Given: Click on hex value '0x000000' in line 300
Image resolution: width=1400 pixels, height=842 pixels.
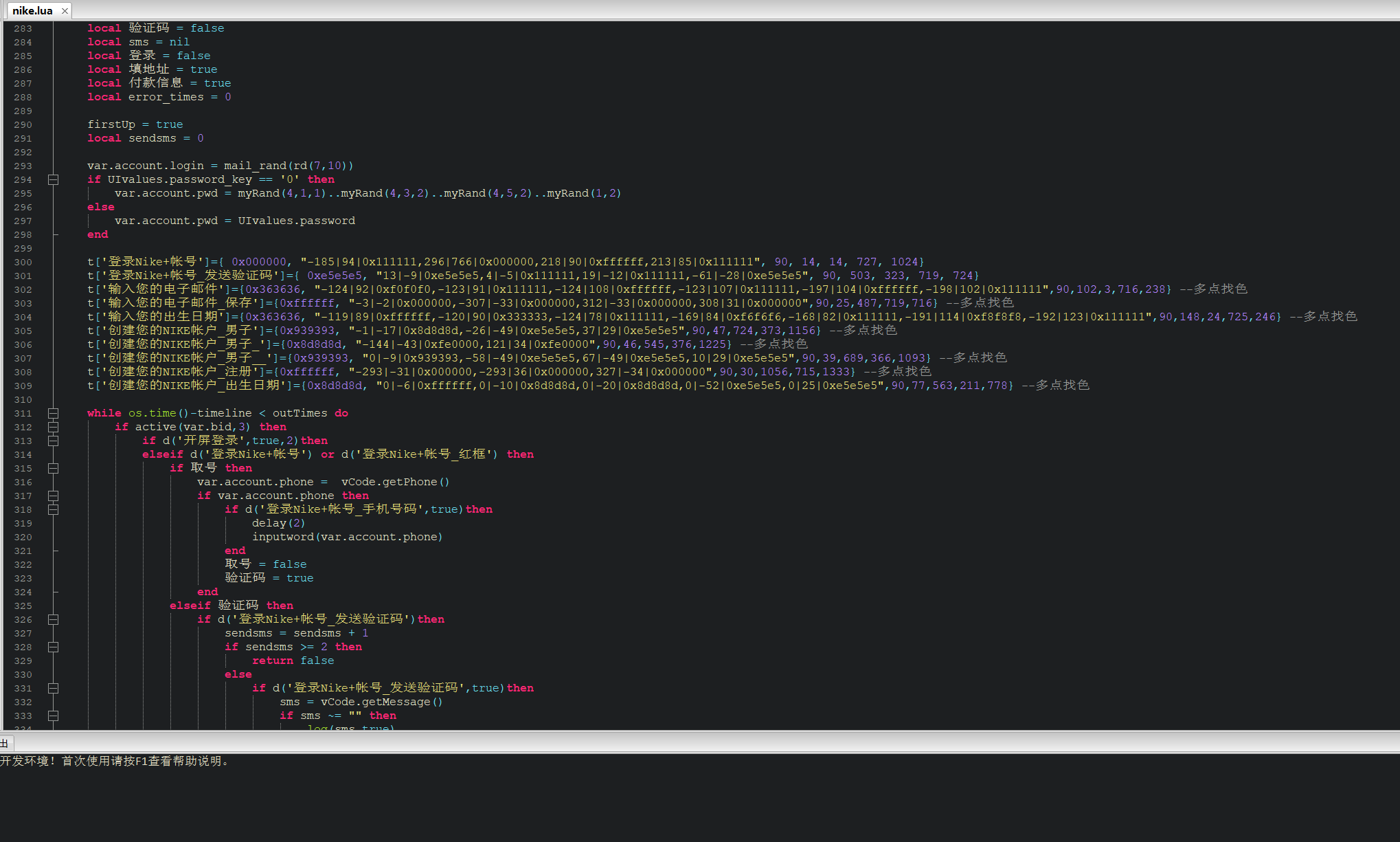Looking at the screenshot, I should coord(259,262).
